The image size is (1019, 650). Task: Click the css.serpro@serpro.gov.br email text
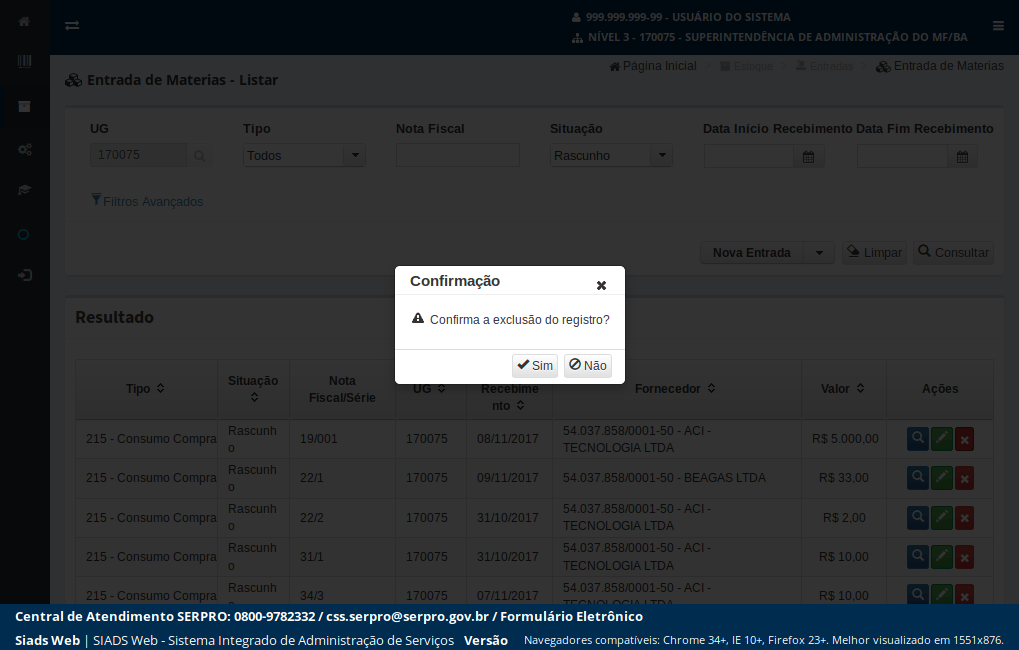coord(407,617)
